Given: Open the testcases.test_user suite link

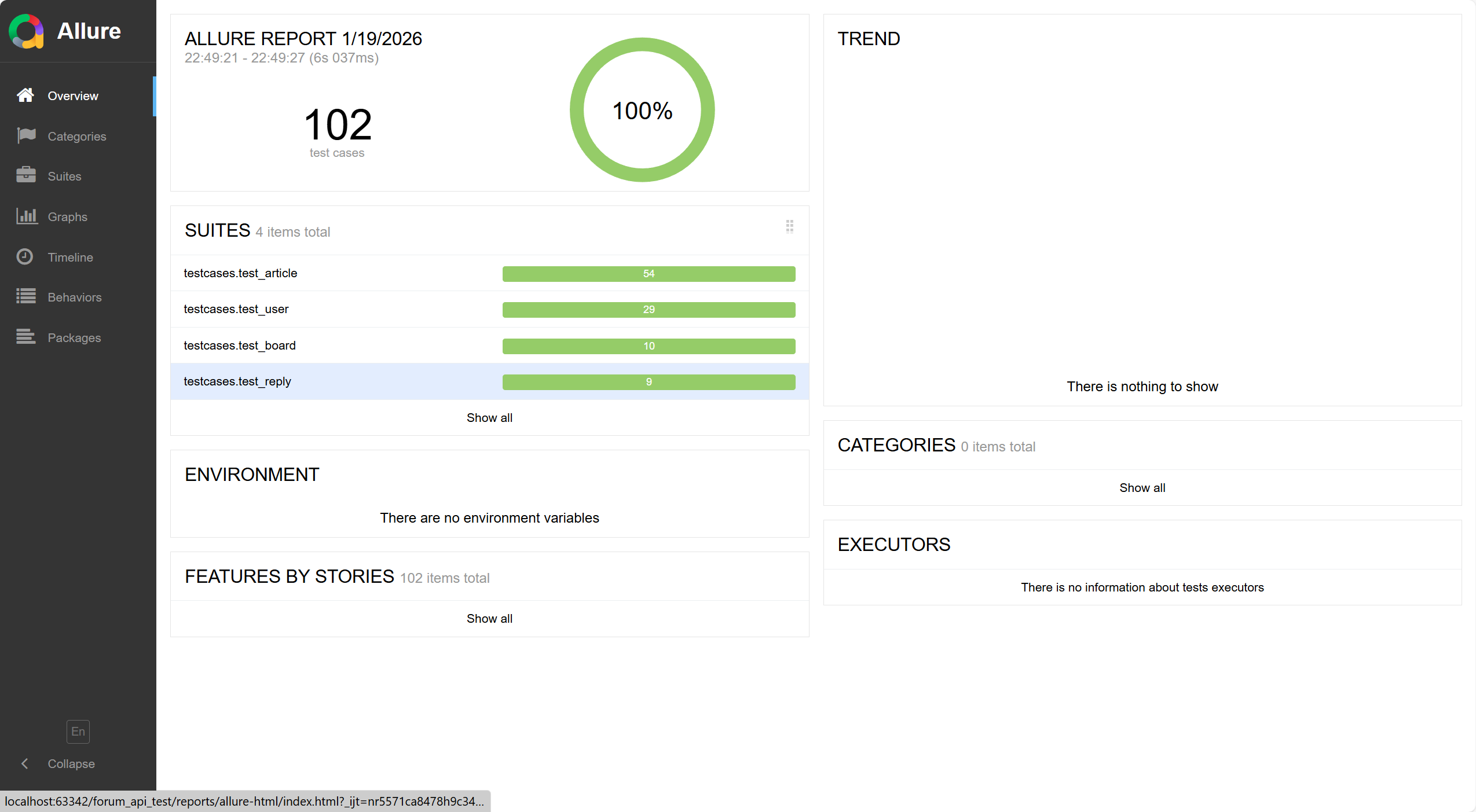Looking at the screenshot, I should [236, 309].
